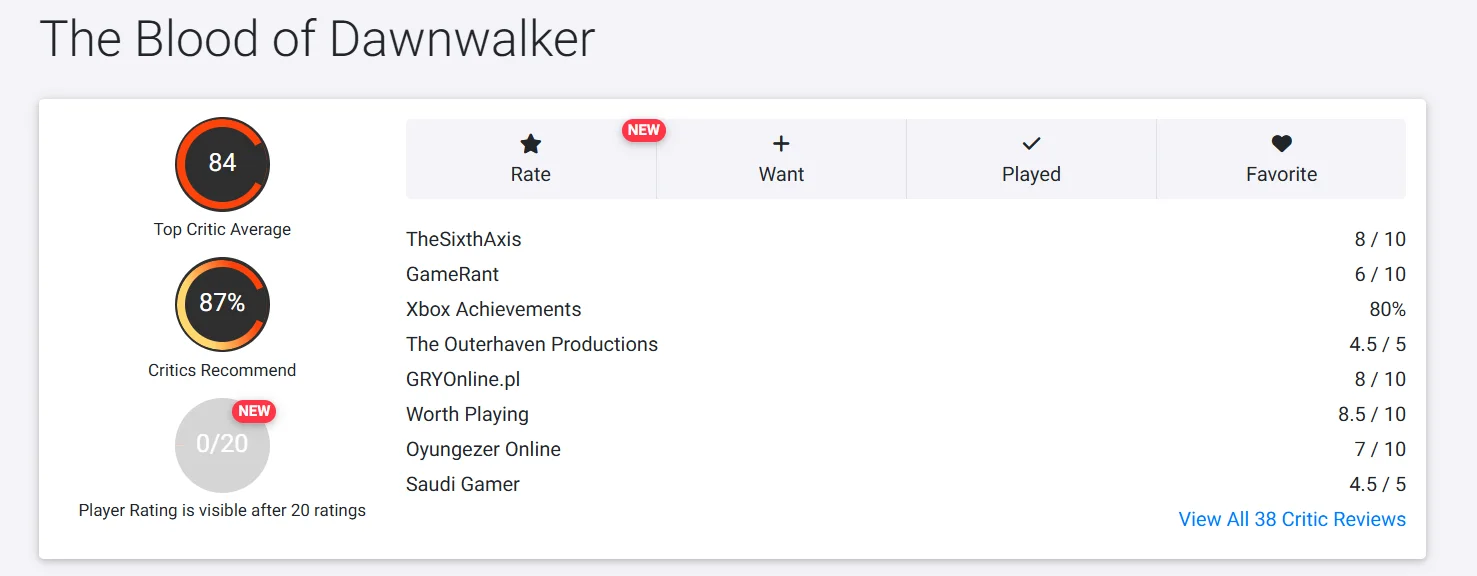Click The Outerhaven Productions score 4.5 / 5
Viewport: 1477px width, 576px height.
pyautogui.click(x=1377, y=344)
